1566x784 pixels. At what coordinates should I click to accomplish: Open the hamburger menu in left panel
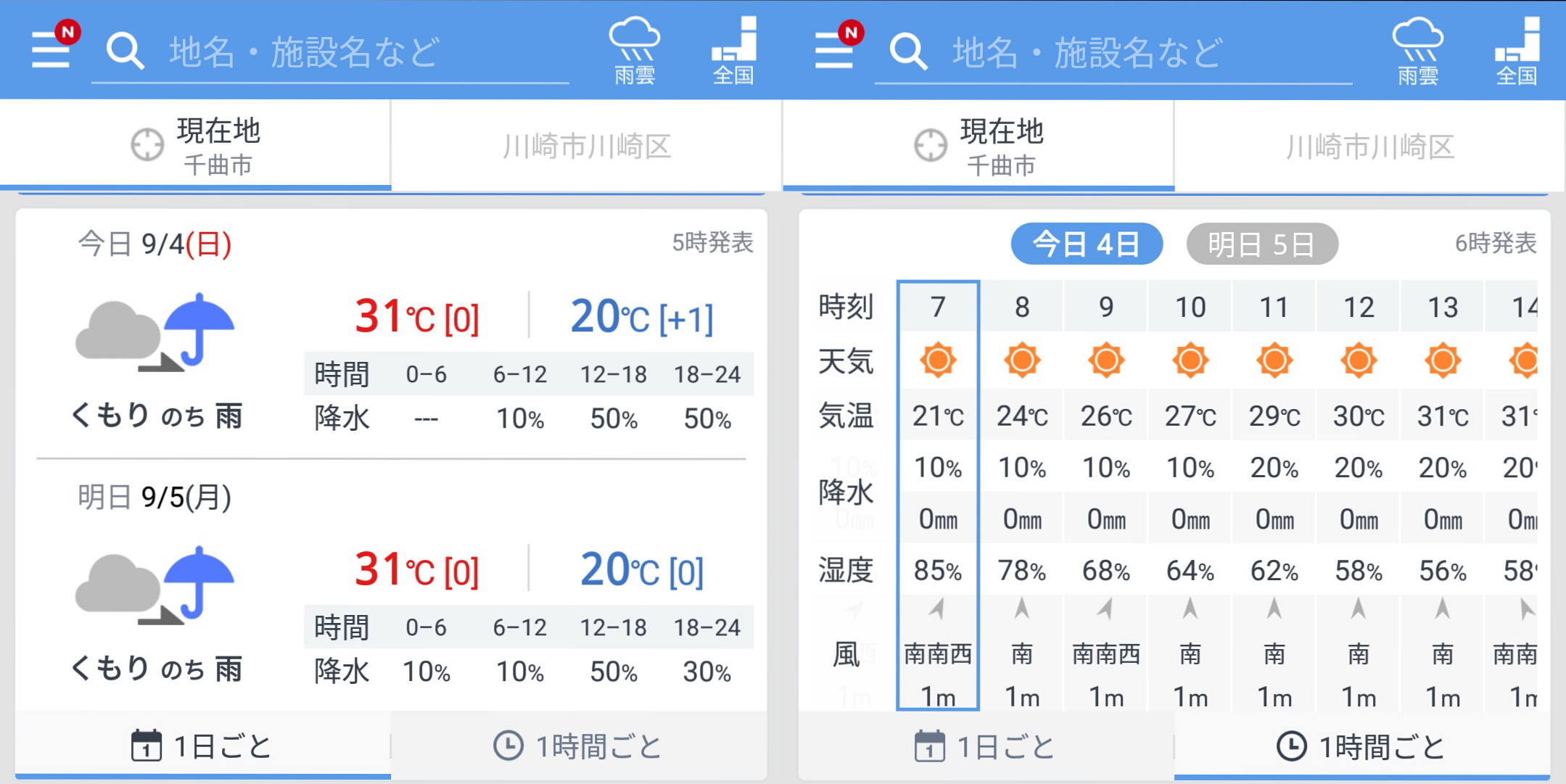click(51, 49)
